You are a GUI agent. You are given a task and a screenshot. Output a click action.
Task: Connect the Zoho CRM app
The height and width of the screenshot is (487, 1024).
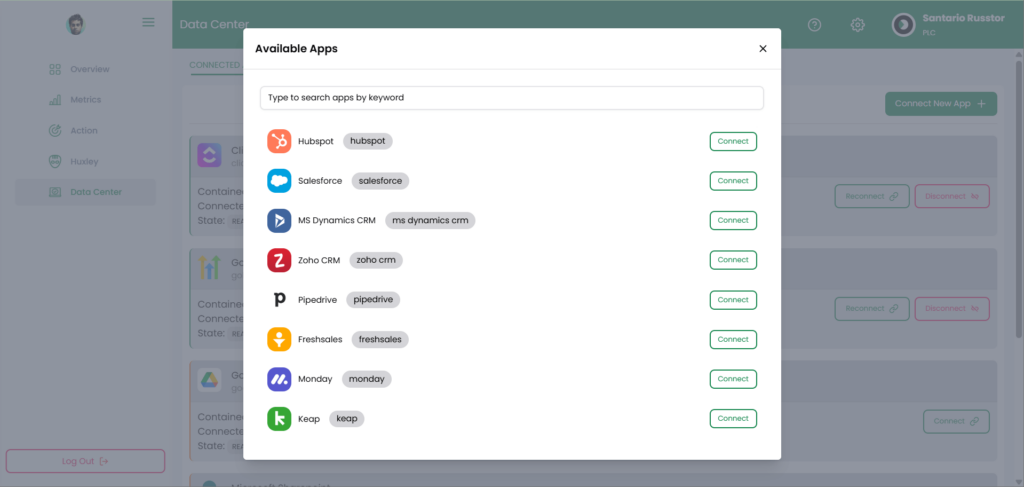(733, 260)
